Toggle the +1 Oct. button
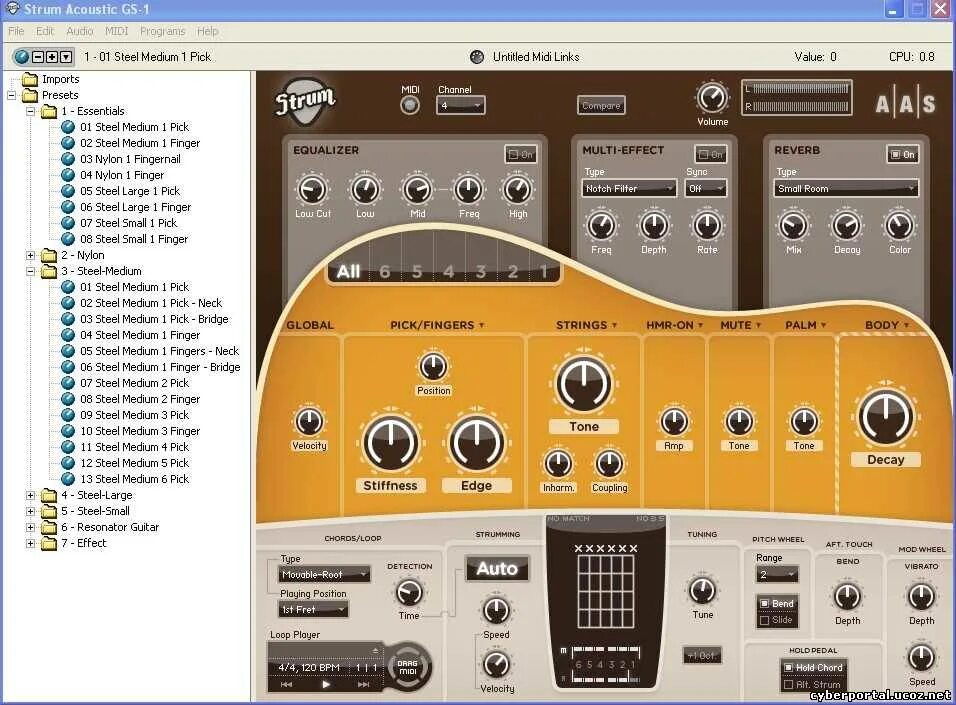Screen dimensions: 956x705 tap(702, 656)
